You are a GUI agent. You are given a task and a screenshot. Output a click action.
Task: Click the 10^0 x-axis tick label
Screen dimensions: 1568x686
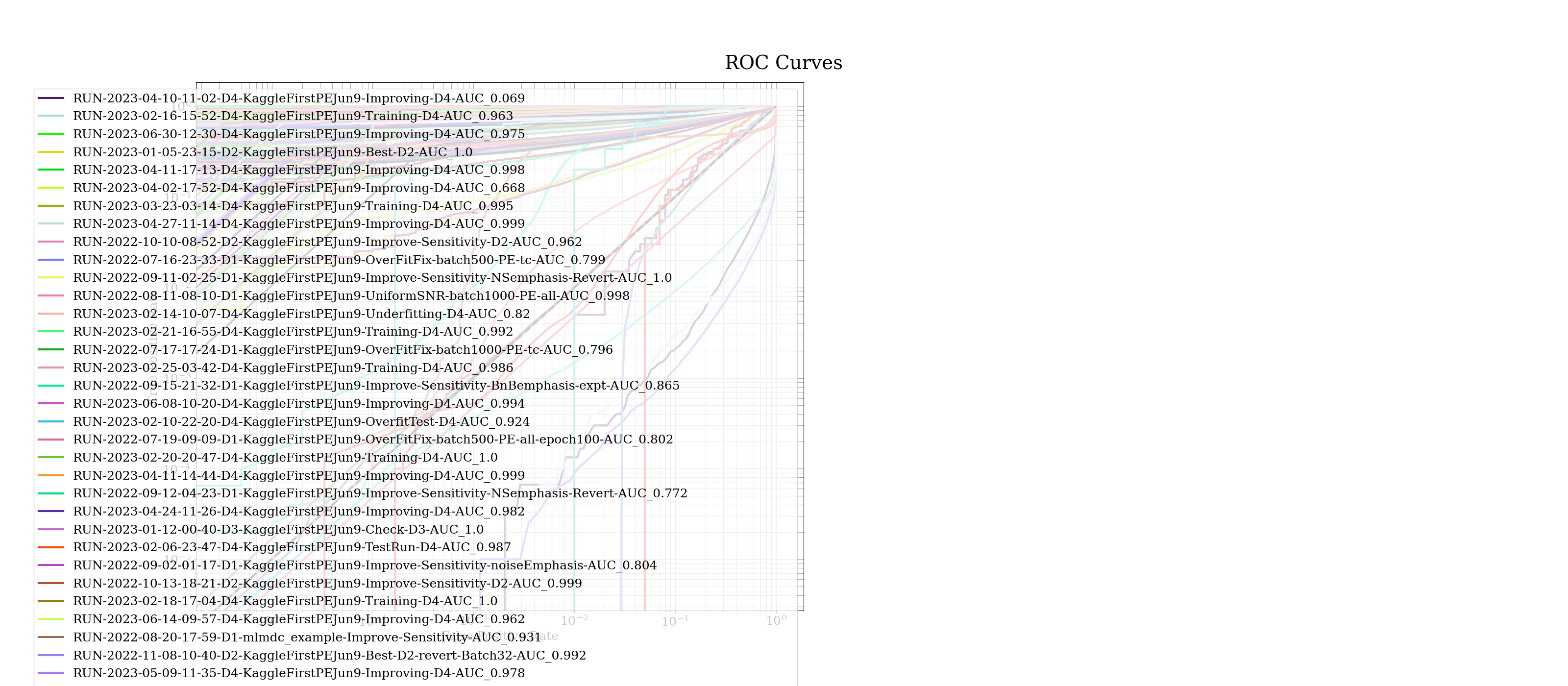click(x=776, y=620)
